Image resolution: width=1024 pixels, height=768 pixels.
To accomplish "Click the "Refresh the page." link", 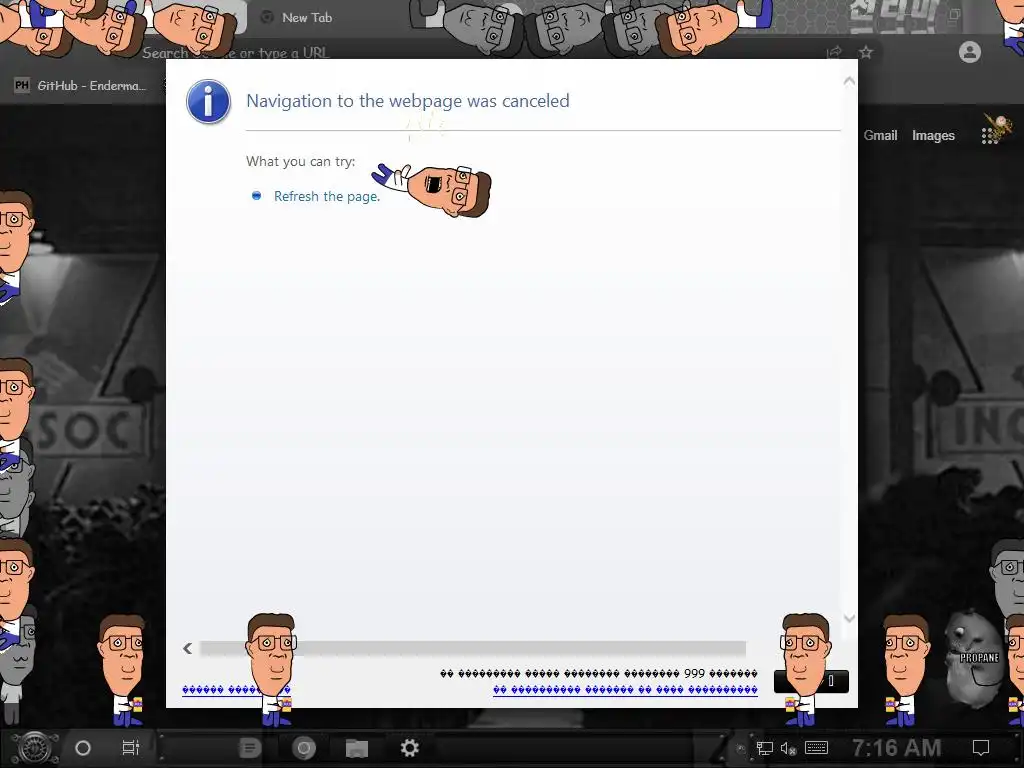I will (x=327, y=197).
